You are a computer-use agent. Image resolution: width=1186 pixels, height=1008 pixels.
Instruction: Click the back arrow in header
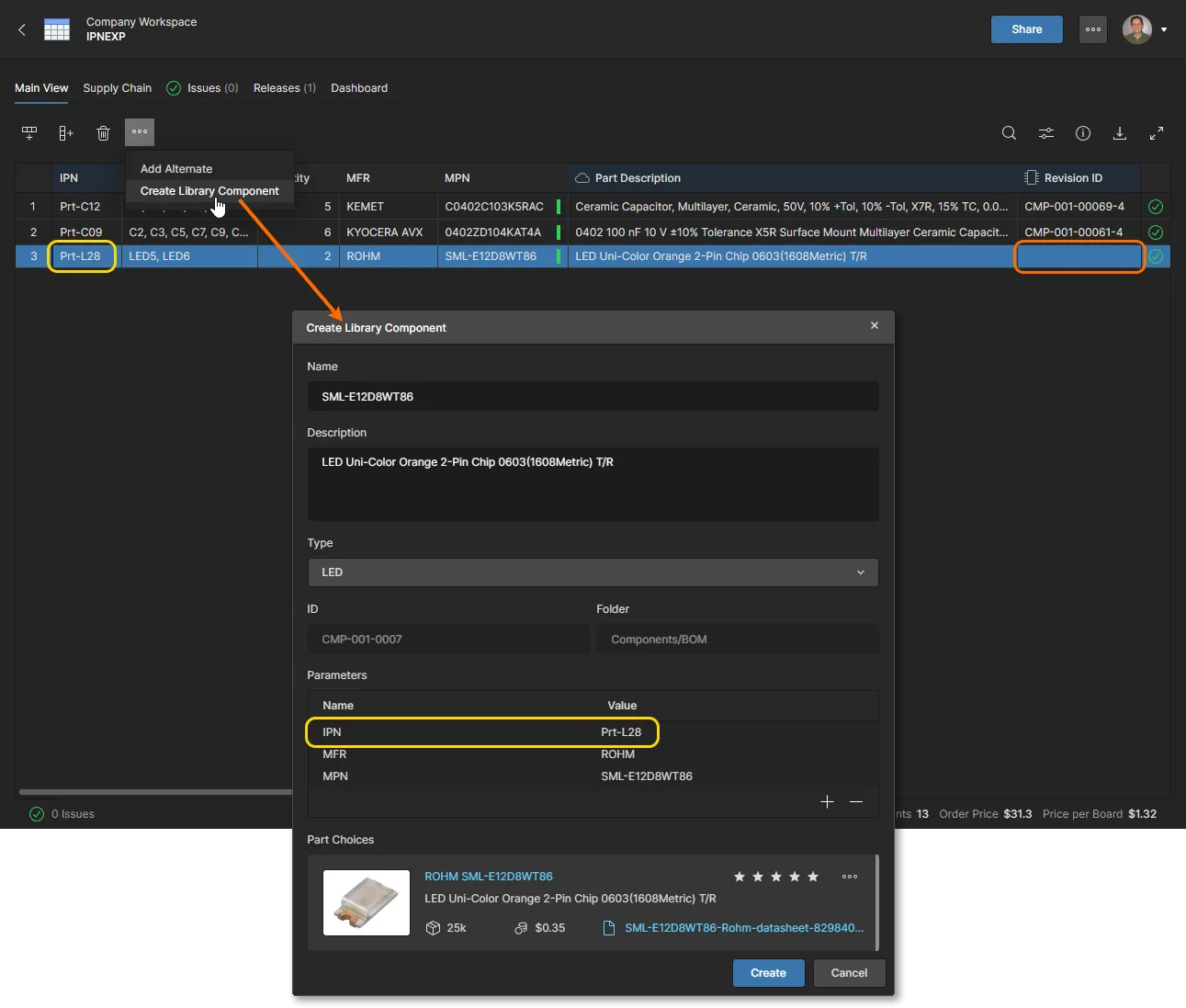tap(22, 29)
